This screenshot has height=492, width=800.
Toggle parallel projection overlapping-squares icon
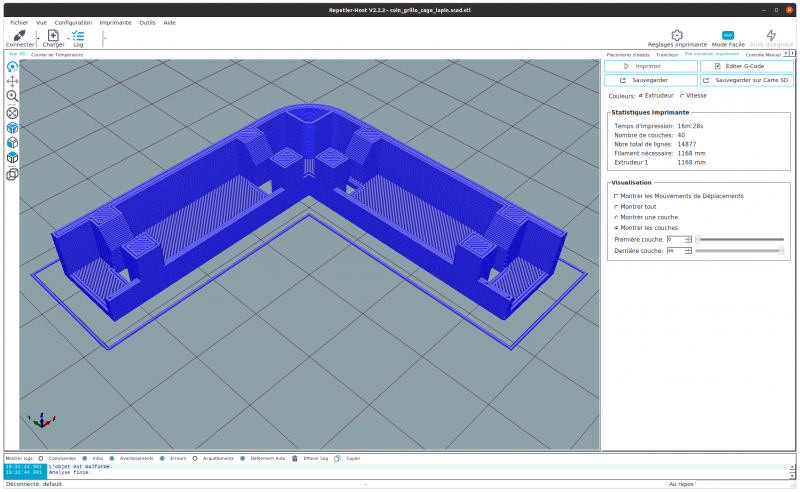point(12,175)
